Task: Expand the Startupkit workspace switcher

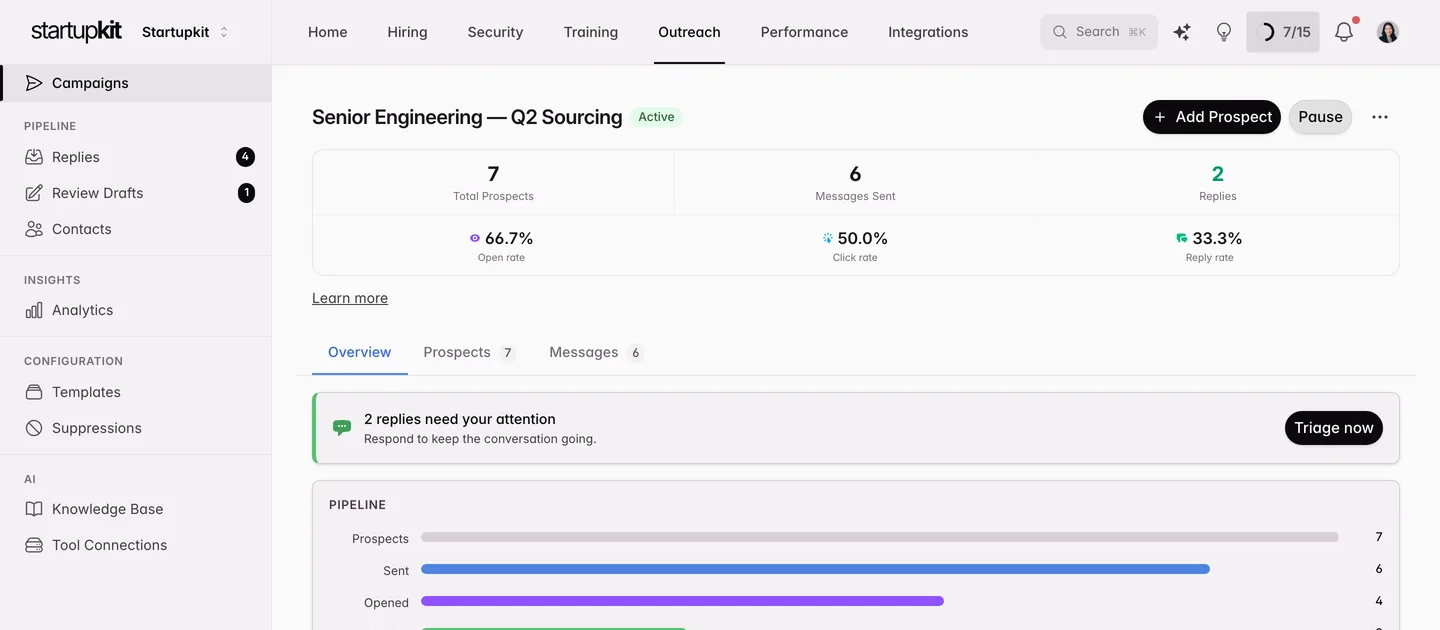Action: point(185,32)
